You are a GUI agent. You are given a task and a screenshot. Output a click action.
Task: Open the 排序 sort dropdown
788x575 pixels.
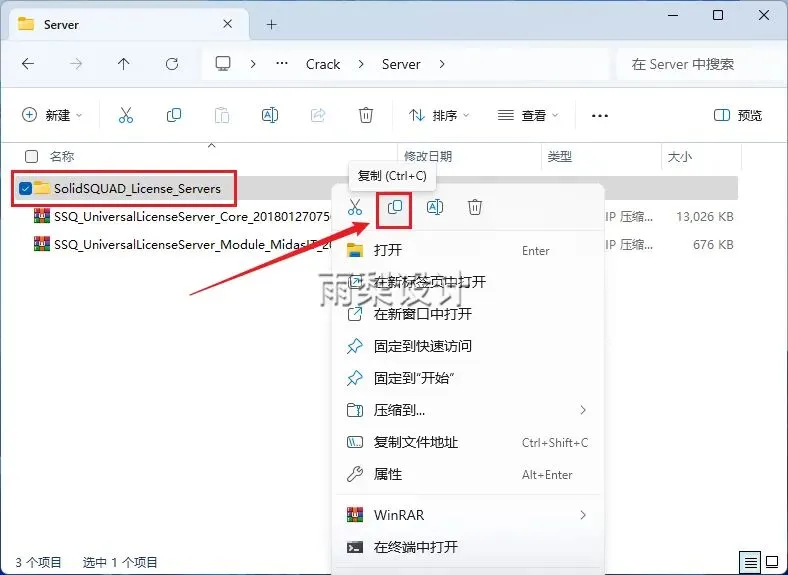pyautogui.click(x=439, y=116)
